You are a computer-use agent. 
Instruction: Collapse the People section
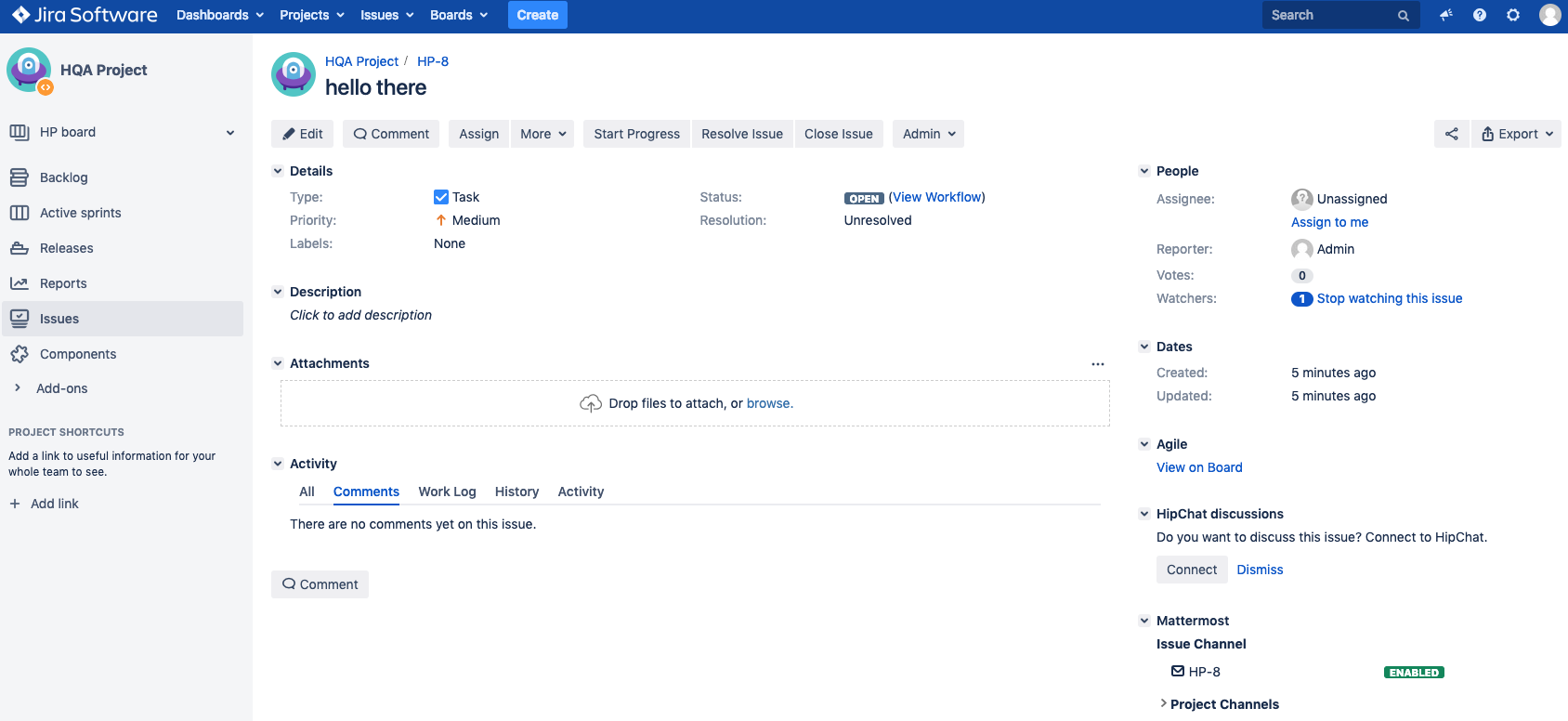pyautogui.click(x=1144, y=171)
